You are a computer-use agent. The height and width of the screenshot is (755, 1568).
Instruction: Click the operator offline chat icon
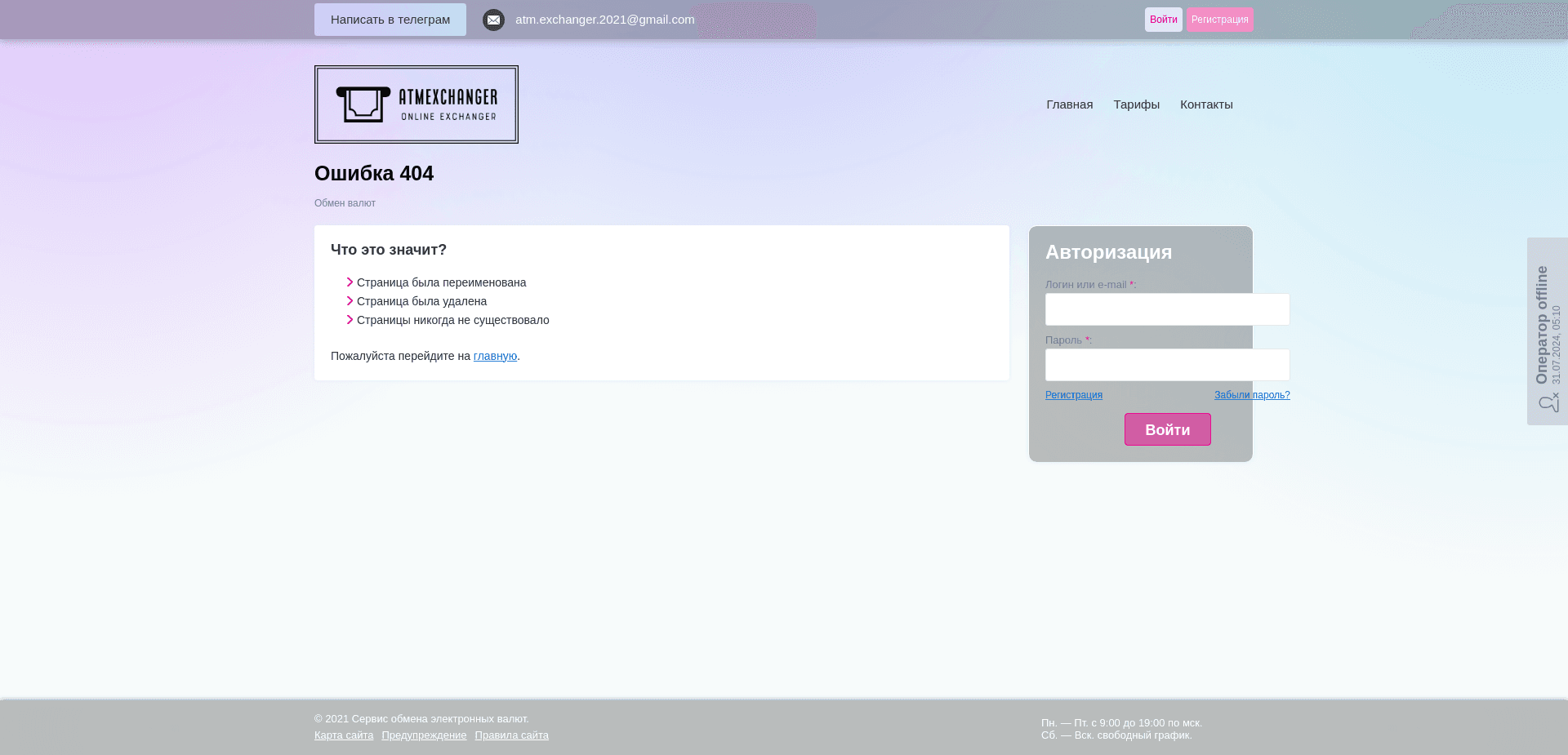1548,402
